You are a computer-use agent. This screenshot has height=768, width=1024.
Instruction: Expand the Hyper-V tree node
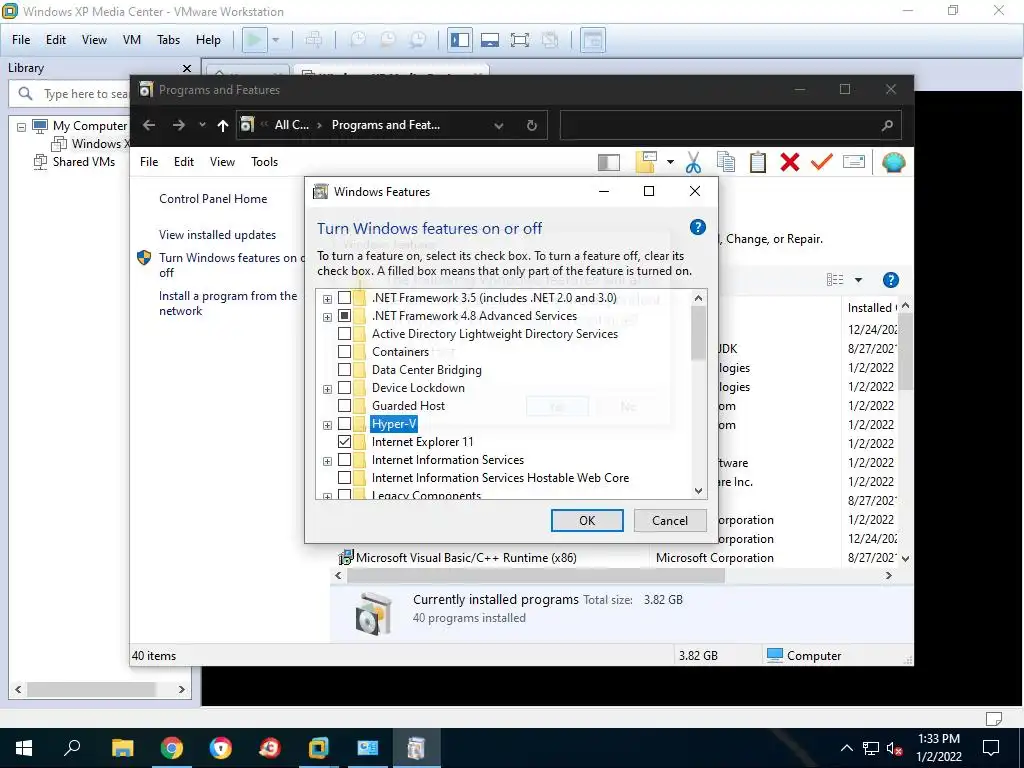pyautogui.click(x=327, y=425)
